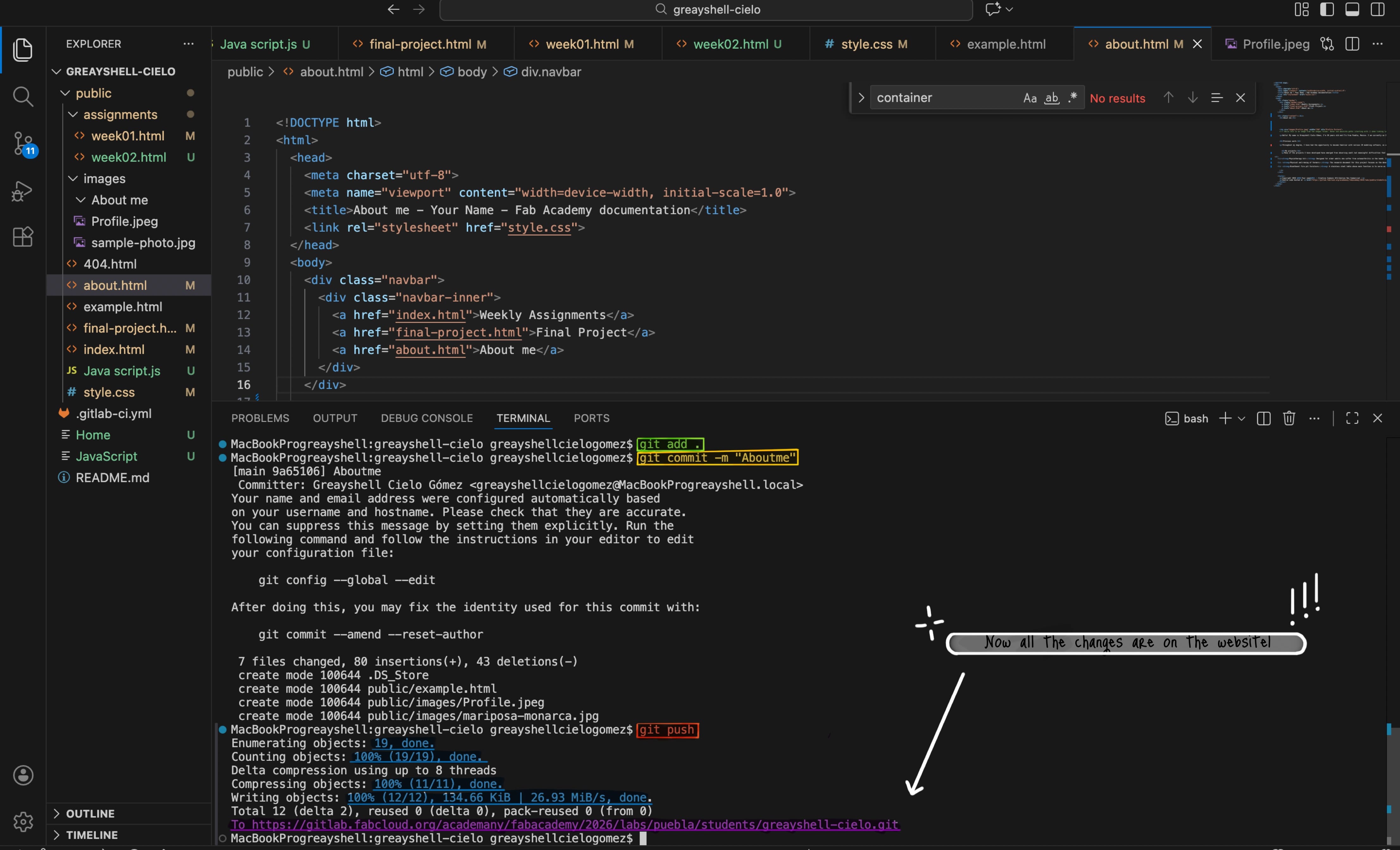This screenshot has width=1400, height=850.
Task: Open the Search view in sidebar
Action: [23, 97]
